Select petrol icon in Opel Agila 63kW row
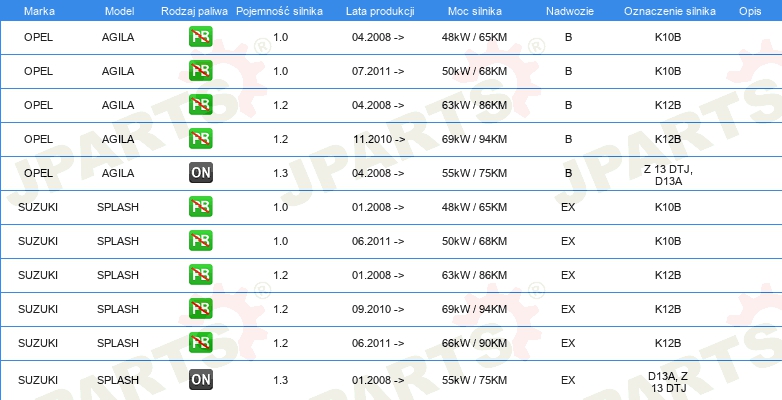This screenshot has width=782, height=400. point(200,105)
